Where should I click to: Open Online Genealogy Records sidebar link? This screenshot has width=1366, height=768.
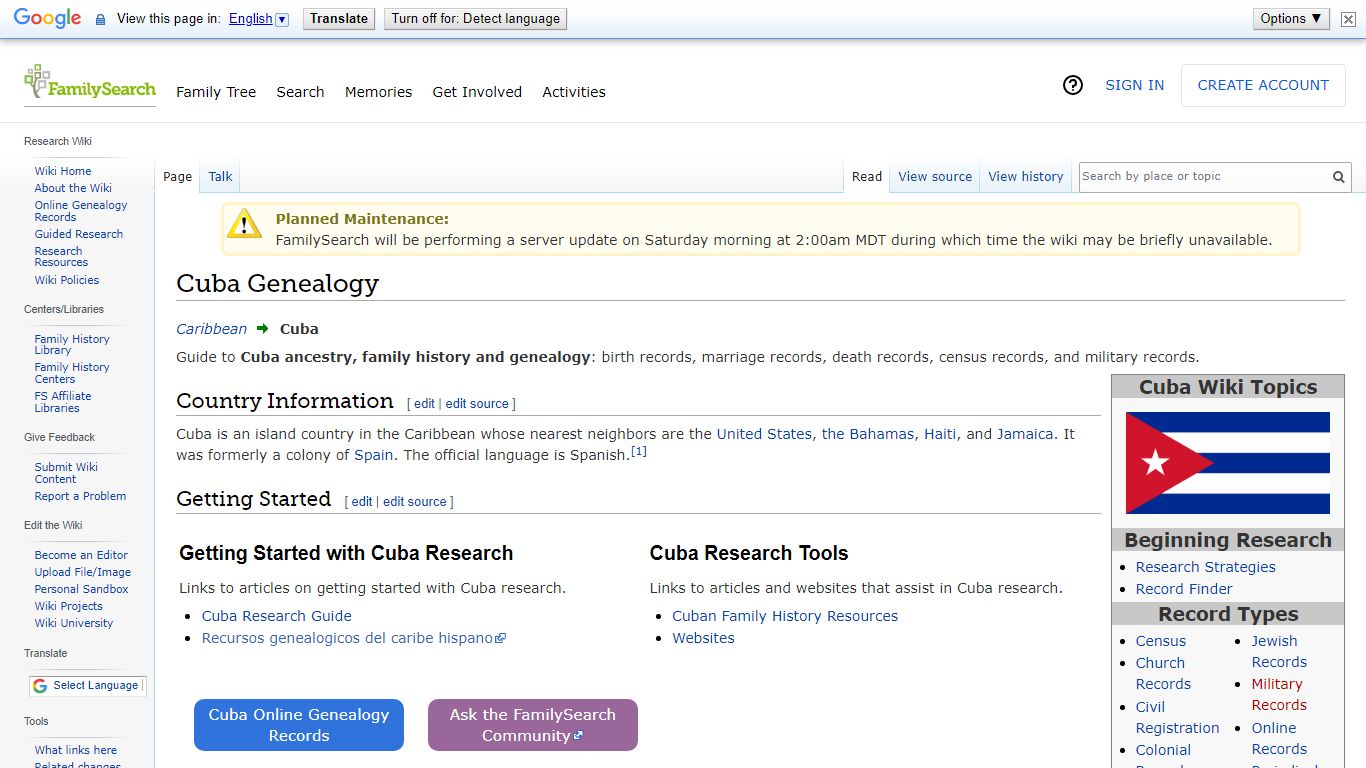point(81,211)
